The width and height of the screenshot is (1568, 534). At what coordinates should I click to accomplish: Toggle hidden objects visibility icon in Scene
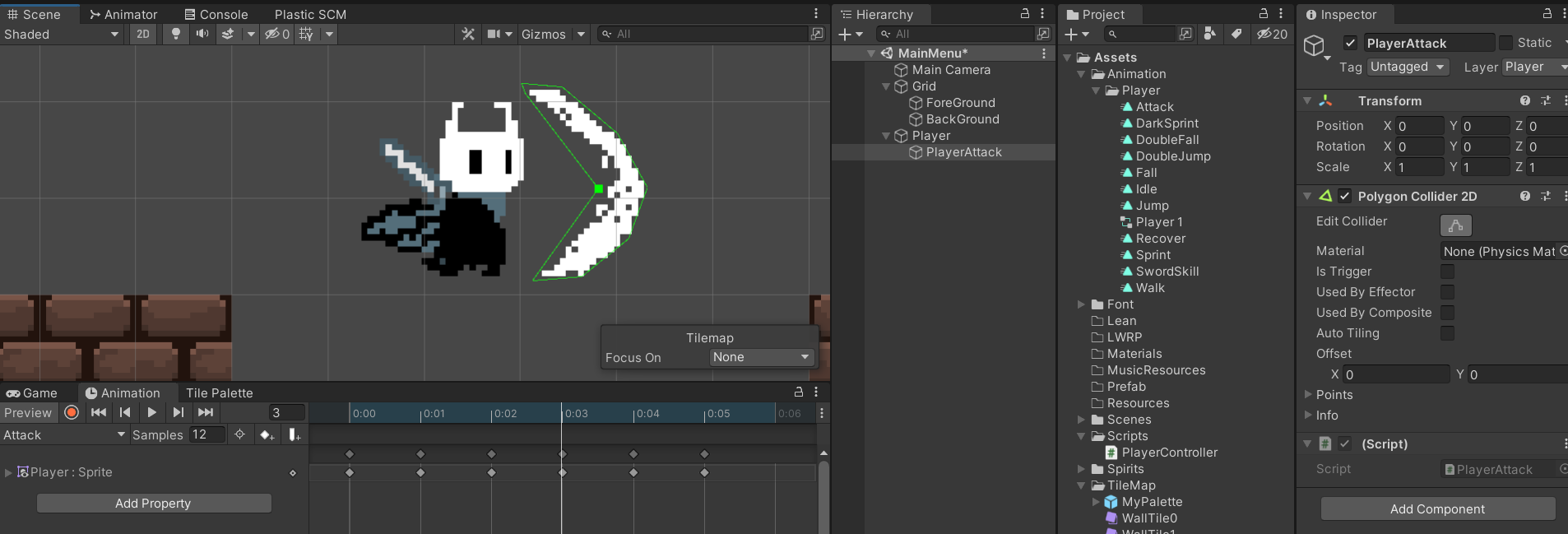click(276, 34)
